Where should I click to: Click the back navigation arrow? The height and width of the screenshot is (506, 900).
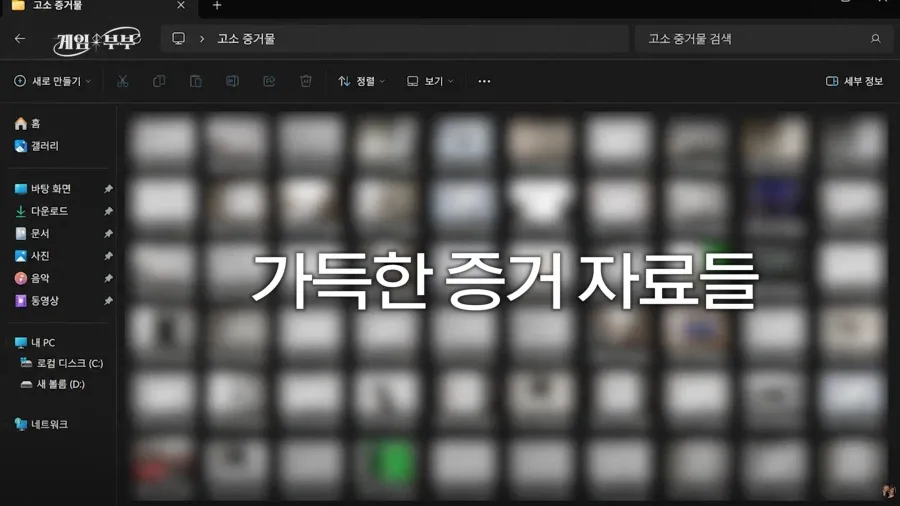tap(20, 39)
